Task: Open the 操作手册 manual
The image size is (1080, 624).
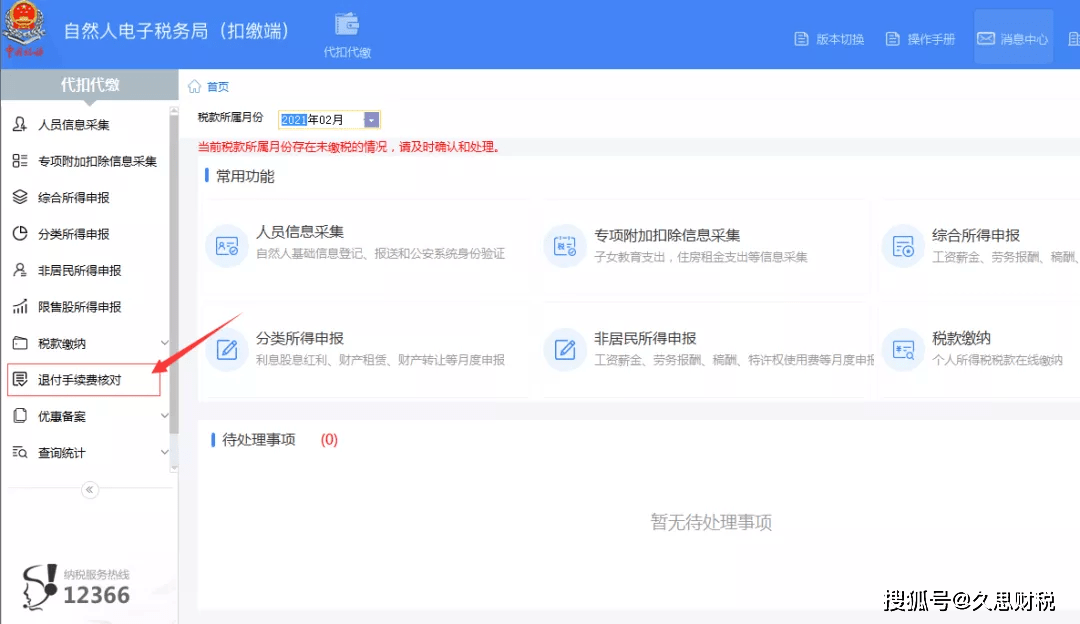Action: point(920,39)
